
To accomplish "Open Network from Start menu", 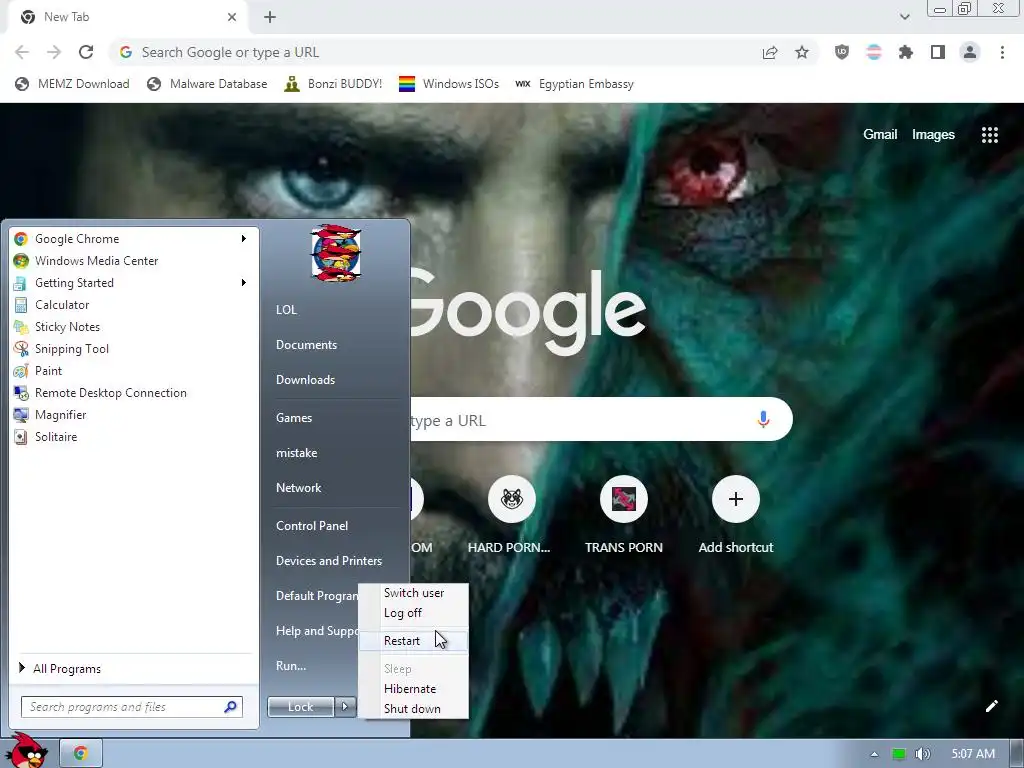I will (x=298, y=488).
